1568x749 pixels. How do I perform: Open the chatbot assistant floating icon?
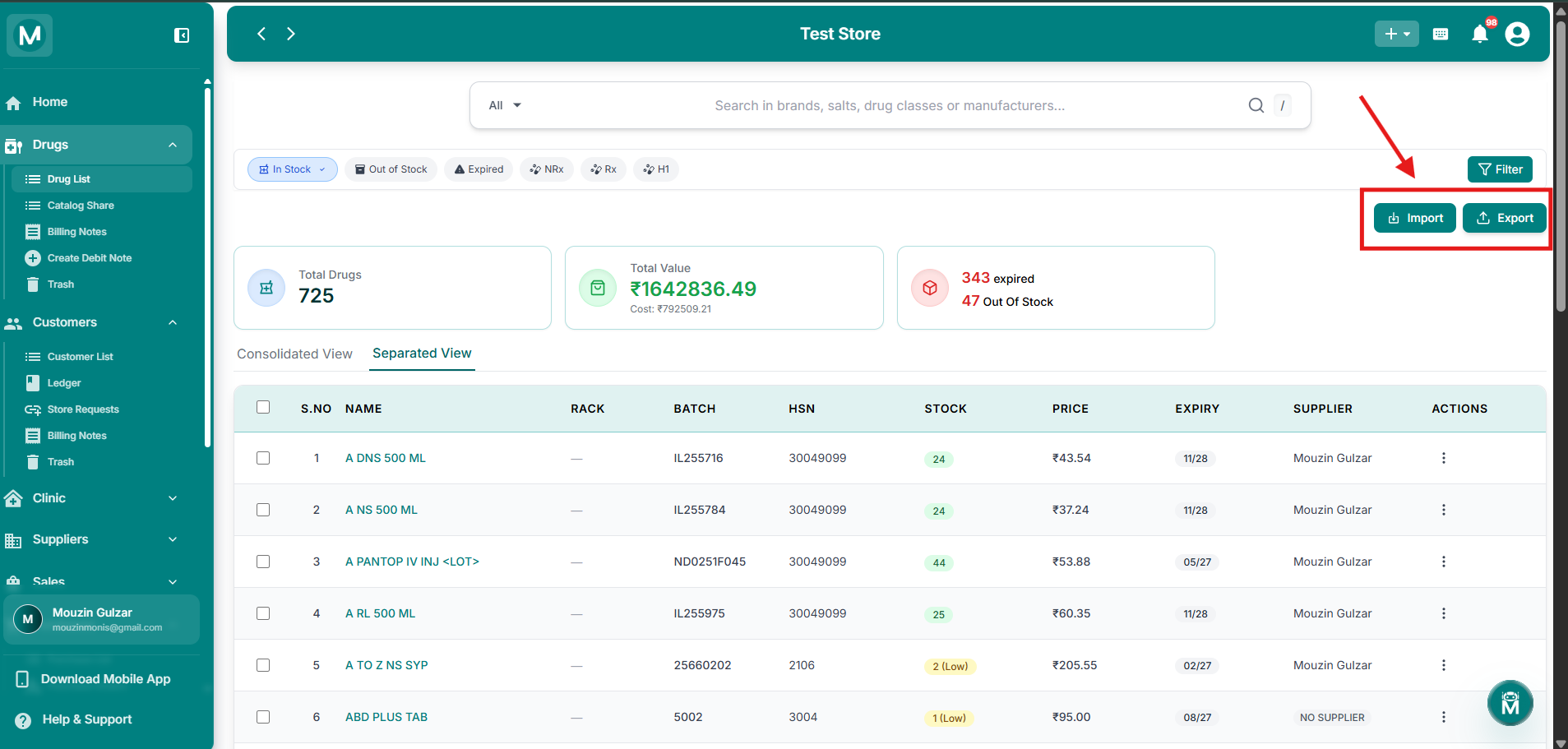1510,703
